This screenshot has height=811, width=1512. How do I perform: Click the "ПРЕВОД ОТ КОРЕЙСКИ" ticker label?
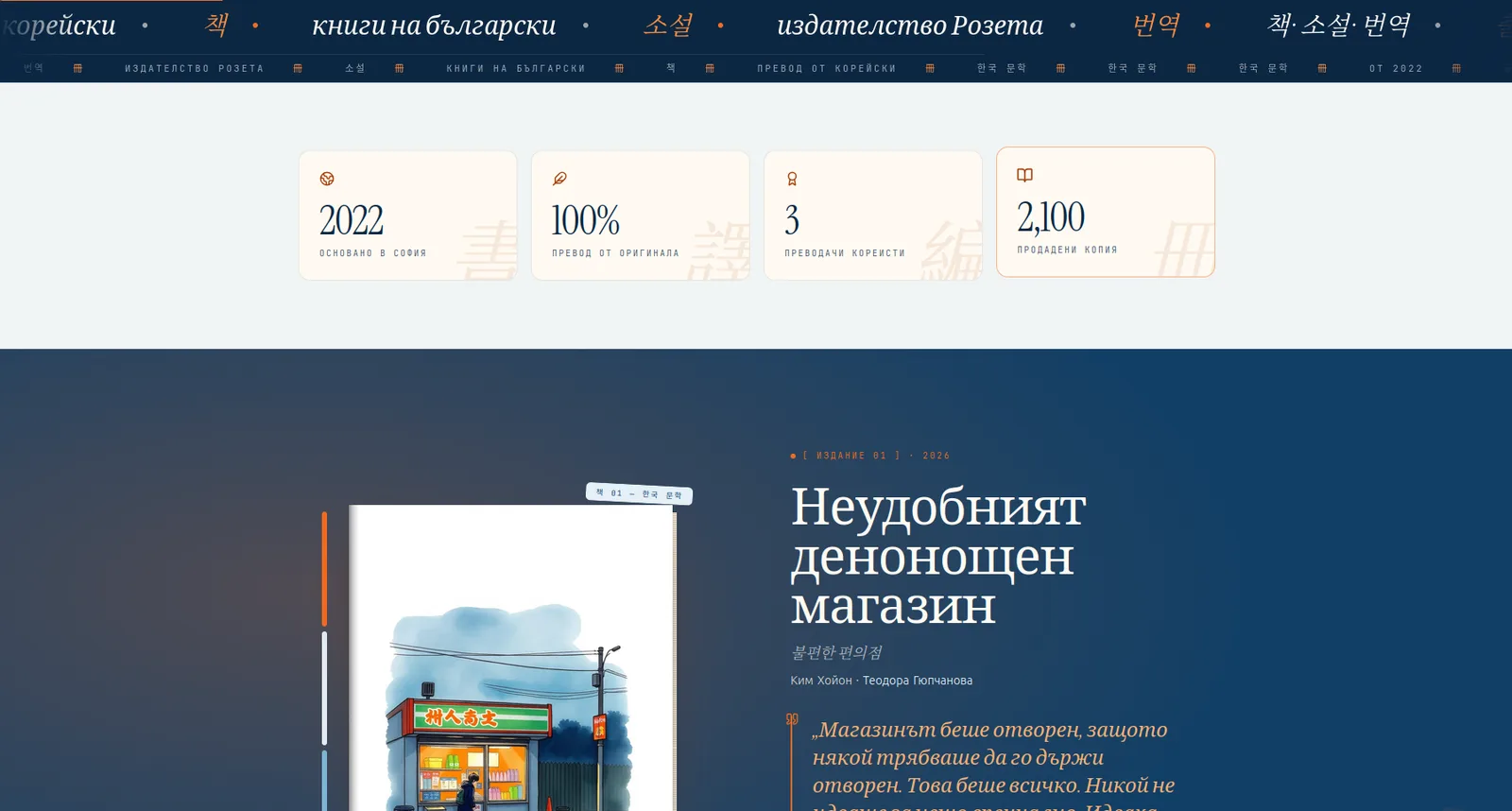tap(827, 69)
